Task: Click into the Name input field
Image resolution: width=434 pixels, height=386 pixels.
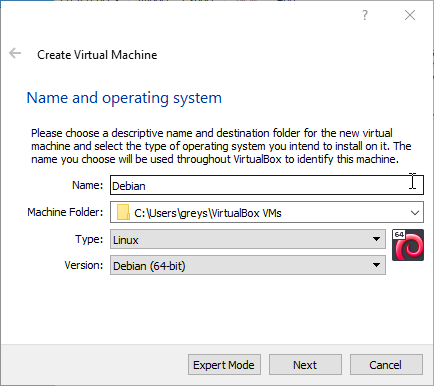Action: [267, 185]
